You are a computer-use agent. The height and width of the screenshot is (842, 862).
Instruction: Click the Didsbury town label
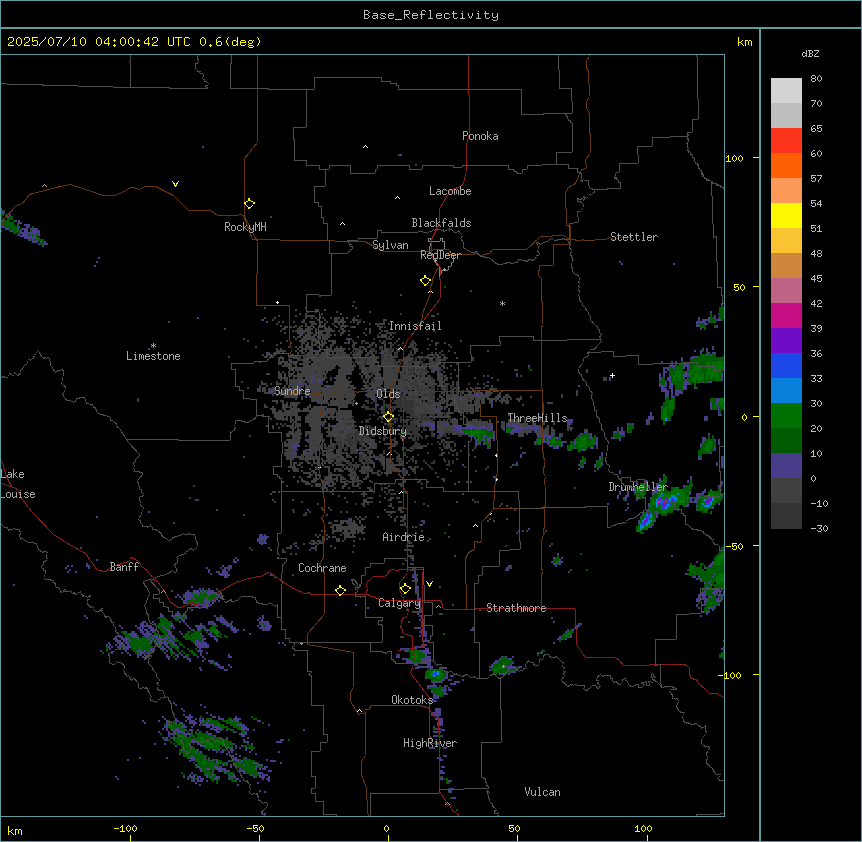pyautogui.click(x=383, y=431)
